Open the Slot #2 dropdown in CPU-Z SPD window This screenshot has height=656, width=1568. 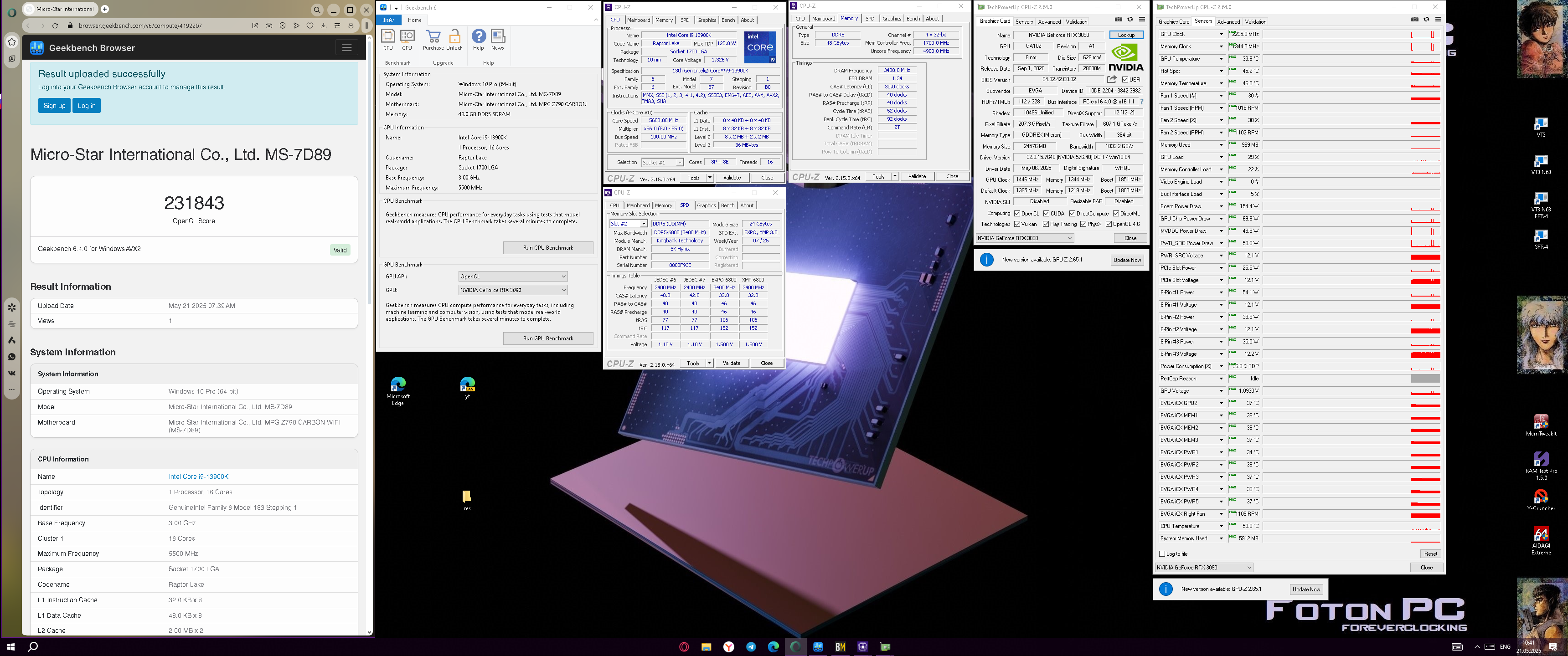[628, 224]
